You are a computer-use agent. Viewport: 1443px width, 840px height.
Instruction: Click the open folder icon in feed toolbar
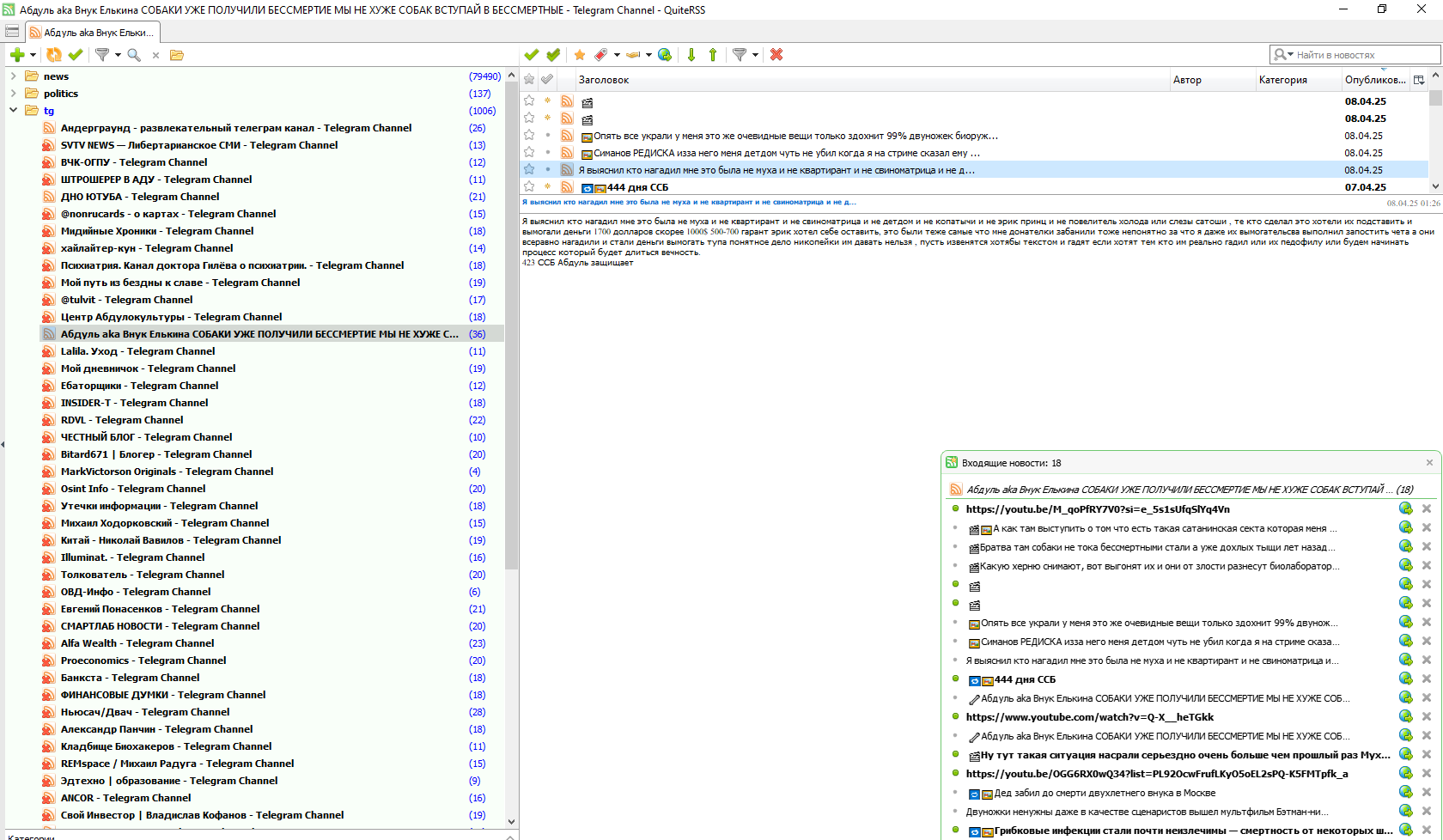pos(177,55)
